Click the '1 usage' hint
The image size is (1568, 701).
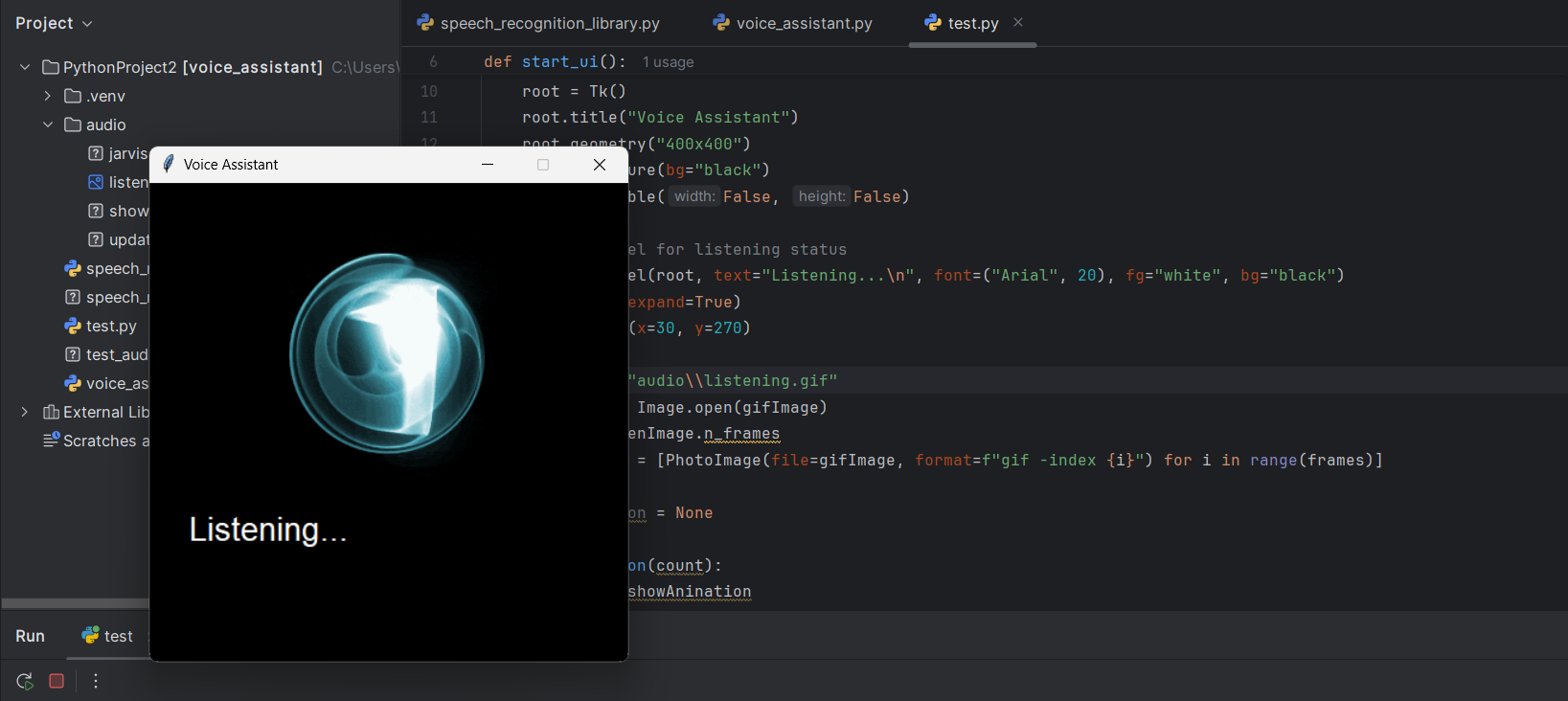[669, 62]
